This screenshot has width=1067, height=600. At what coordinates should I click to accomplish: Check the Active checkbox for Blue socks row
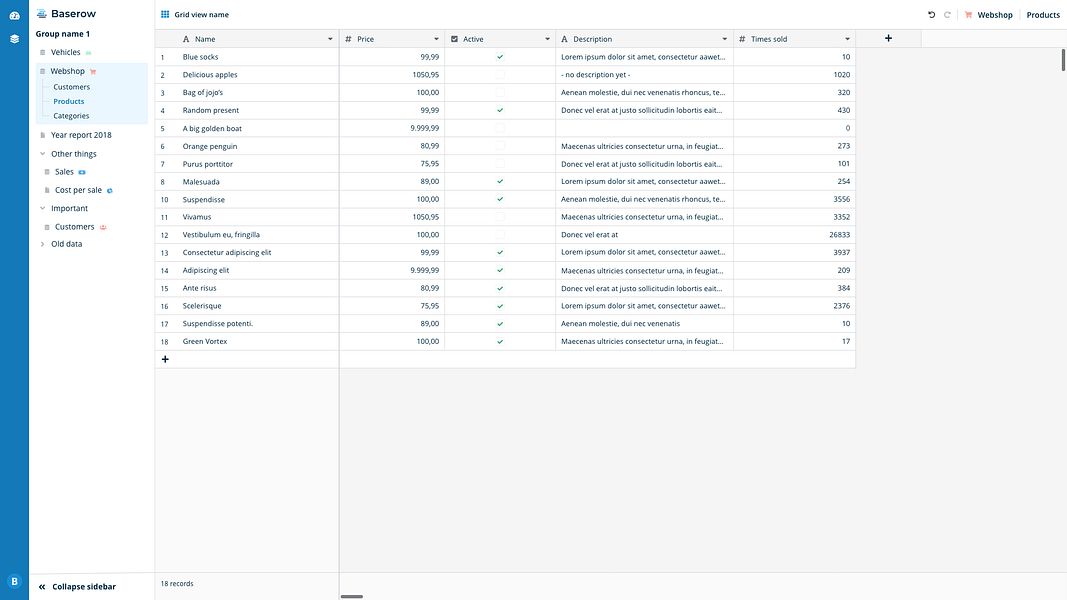coord(499,55)
